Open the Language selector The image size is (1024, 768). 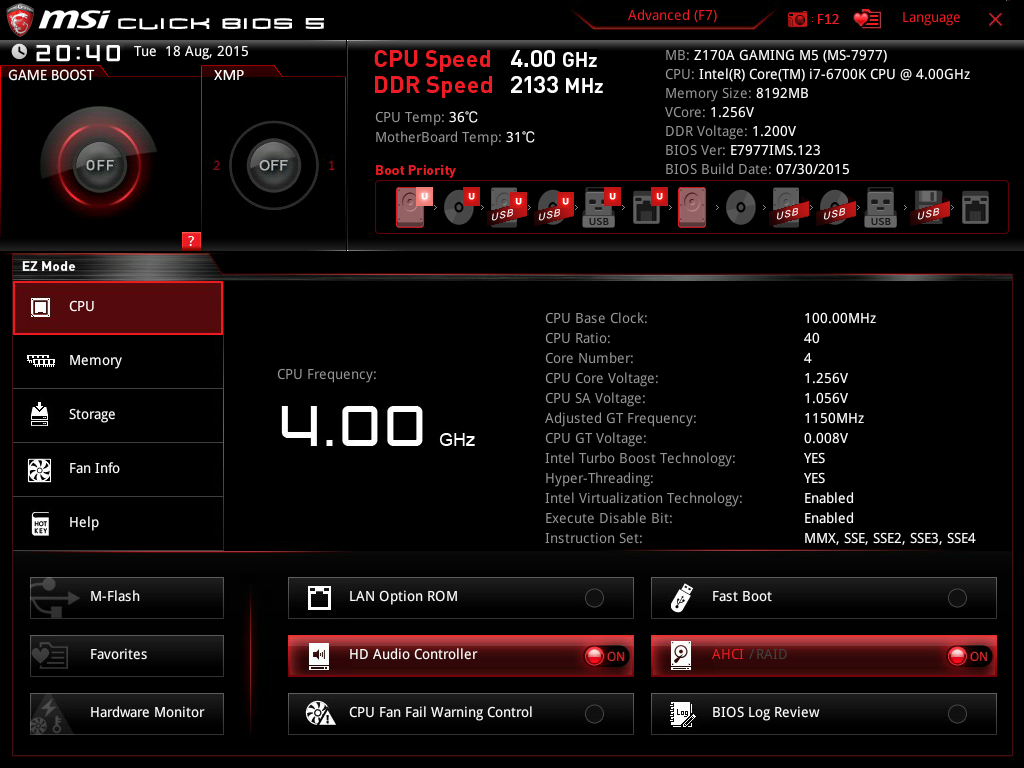point(931,18)
